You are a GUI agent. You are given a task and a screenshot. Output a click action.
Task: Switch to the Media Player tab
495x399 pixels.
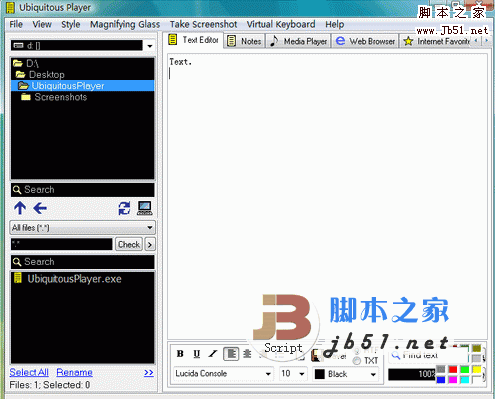pyautogui.click(x=298, y=41)
